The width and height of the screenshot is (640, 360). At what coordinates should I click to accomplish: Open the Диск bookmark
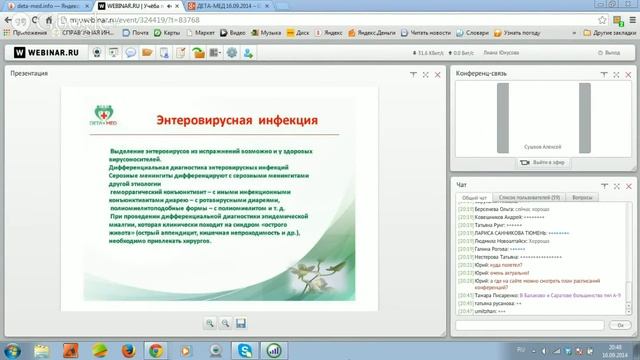(x=298, y=33)
